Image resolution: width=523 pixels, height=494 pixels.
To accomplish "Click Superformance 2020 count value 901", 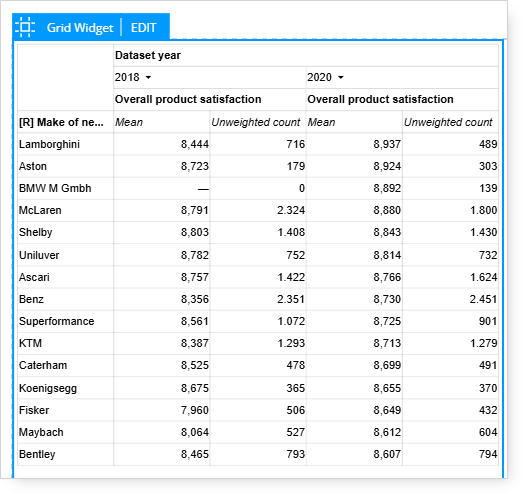I will (488, 321).
